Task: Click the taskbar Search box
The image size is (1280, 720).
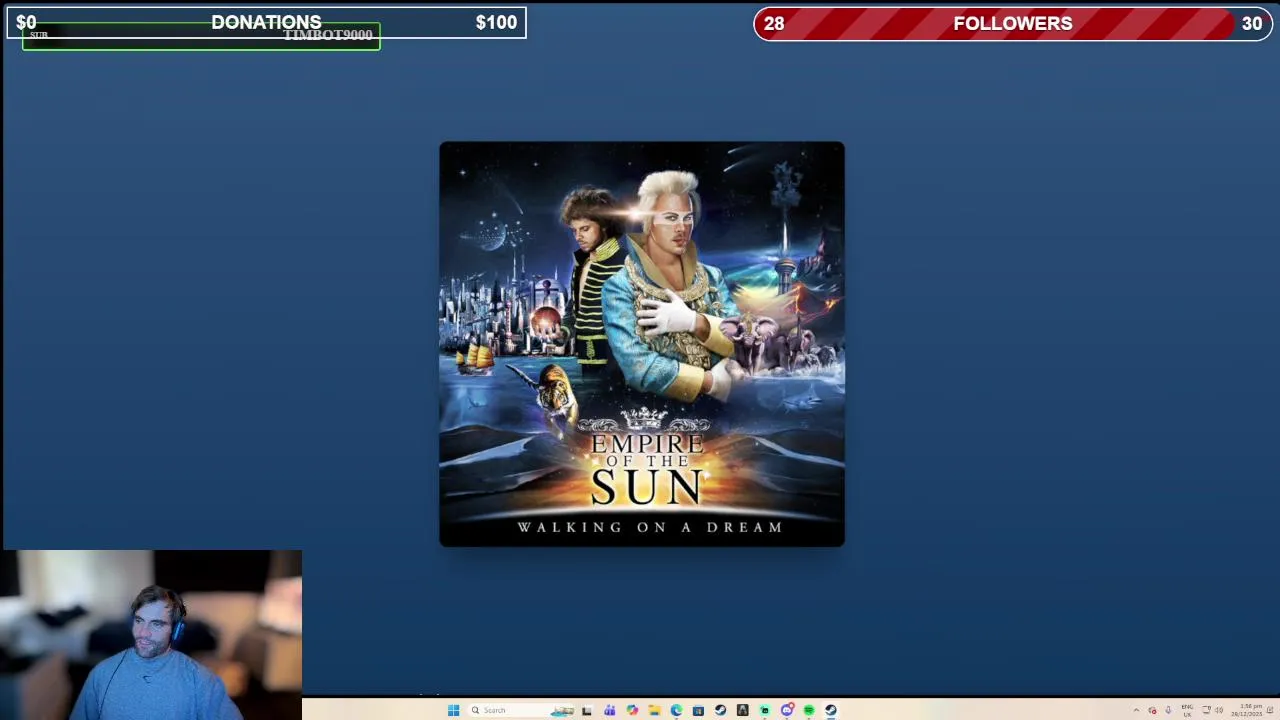Action: click(x=522, y=710)
